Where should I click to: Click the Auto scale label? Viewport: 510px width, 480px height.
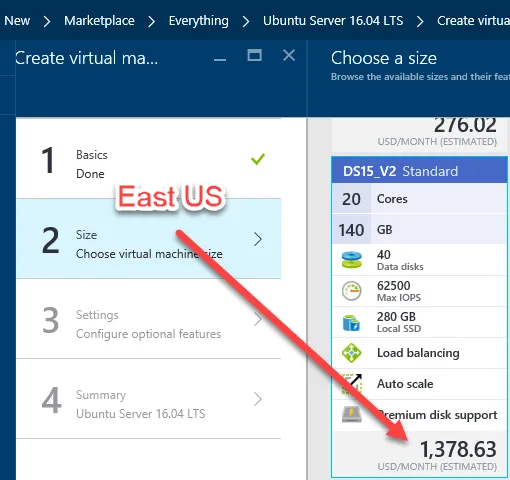coord(405,384)
